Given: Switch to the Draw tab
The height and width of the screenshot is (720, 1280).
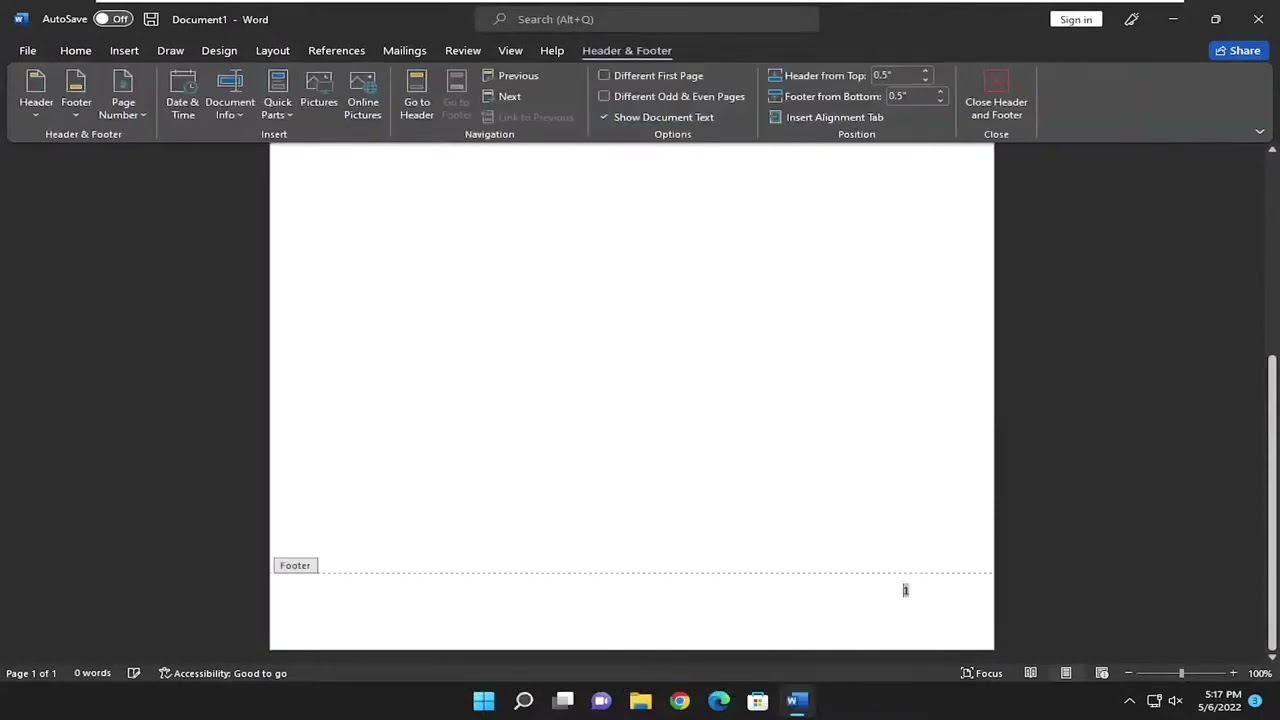Looking at the screenshot, I should [x=170, y=50].
